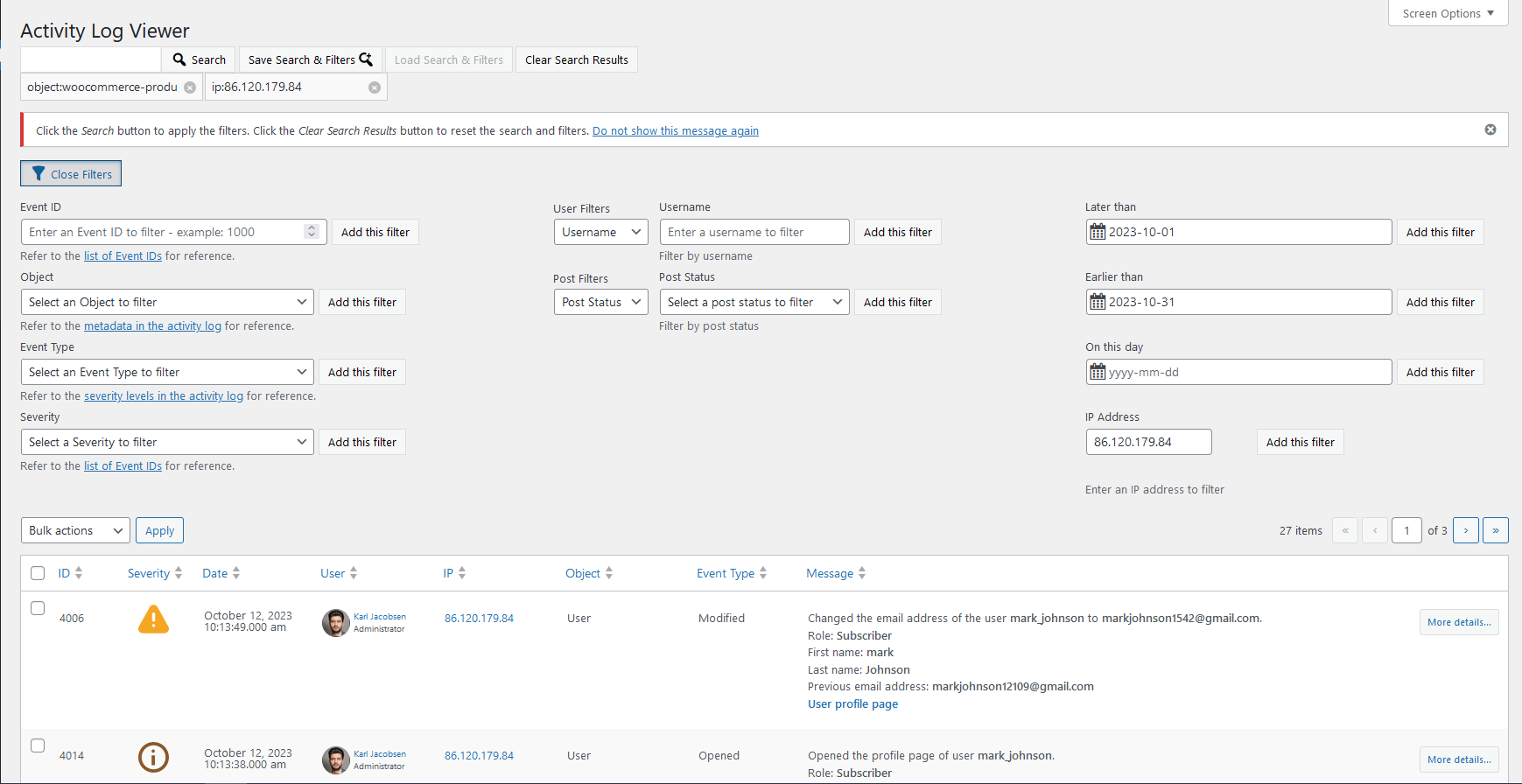1522x784 pixels.
Task: Focus the IP Address input field
Action: [1149, 442]
